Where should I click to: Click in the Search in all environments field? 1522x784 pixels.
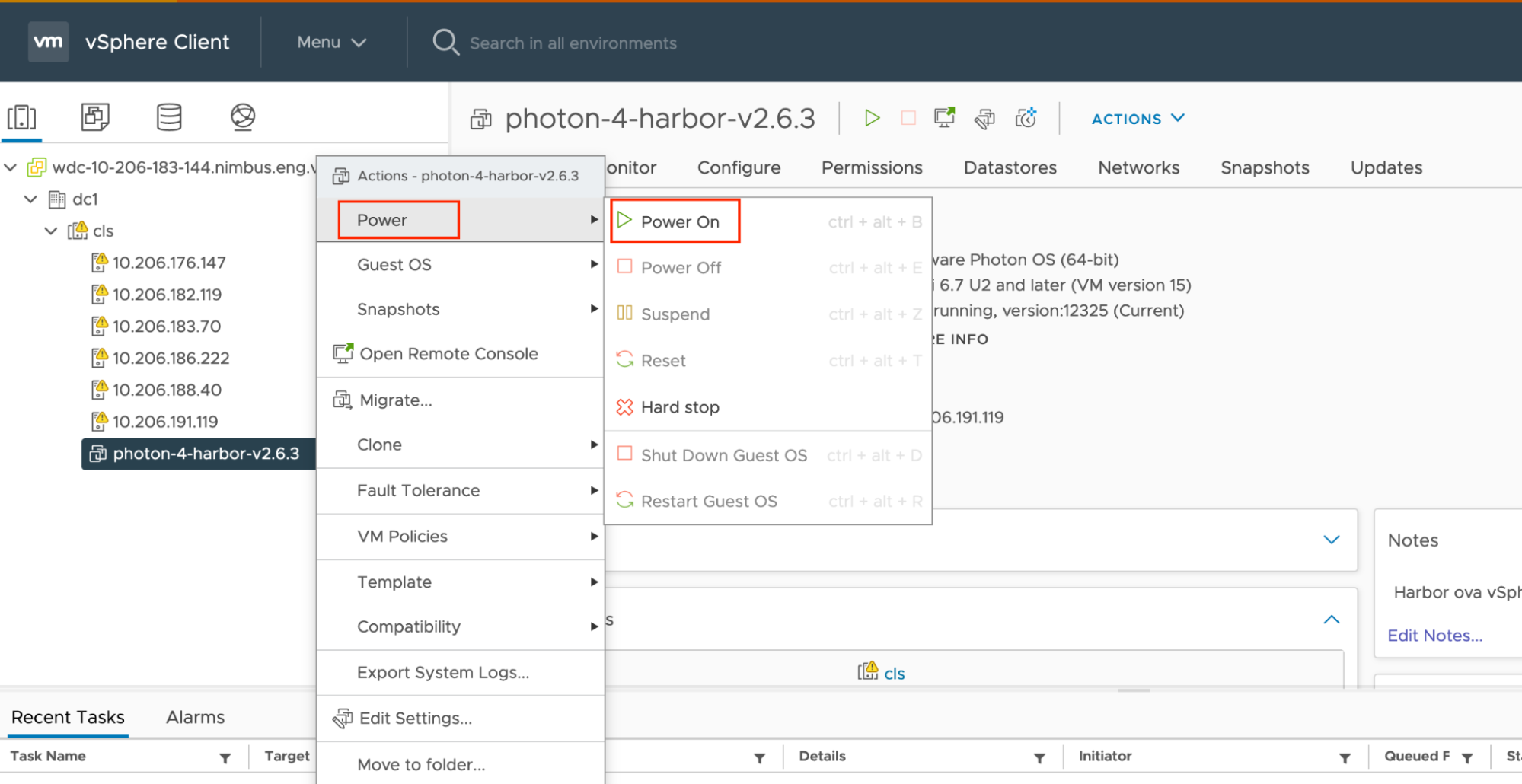573,43
